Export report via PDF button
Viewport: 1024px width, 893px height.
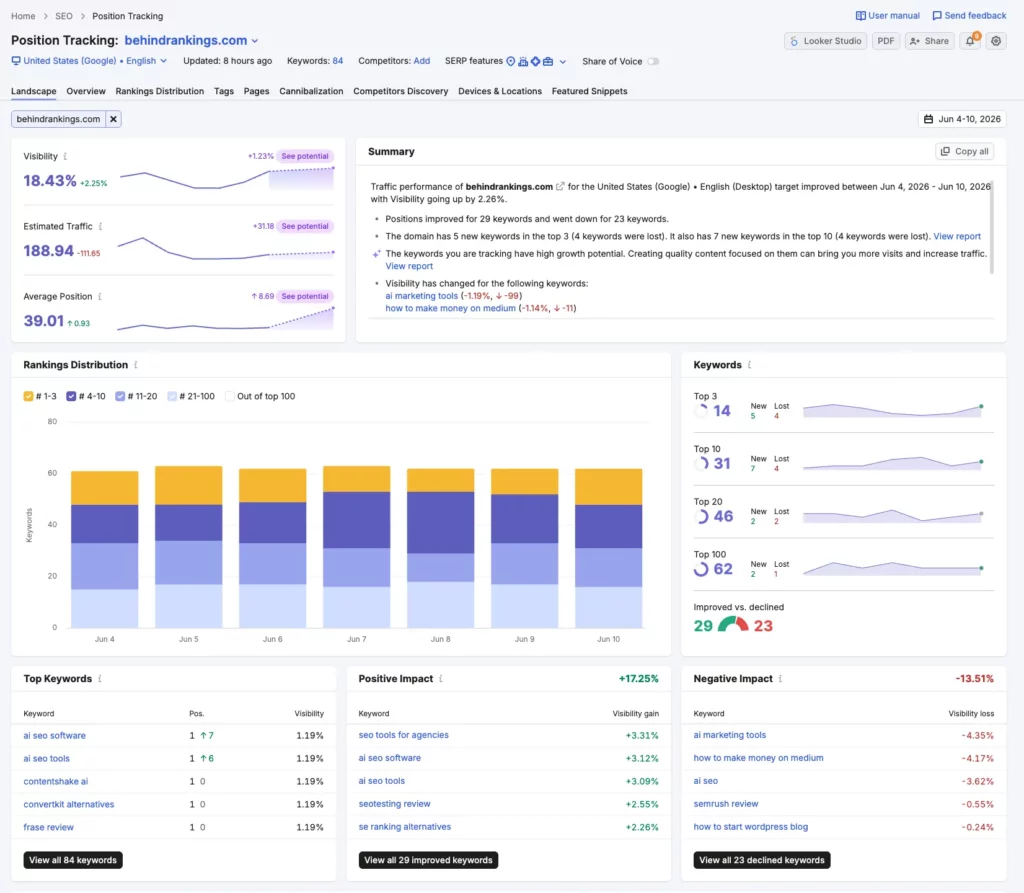886,41
